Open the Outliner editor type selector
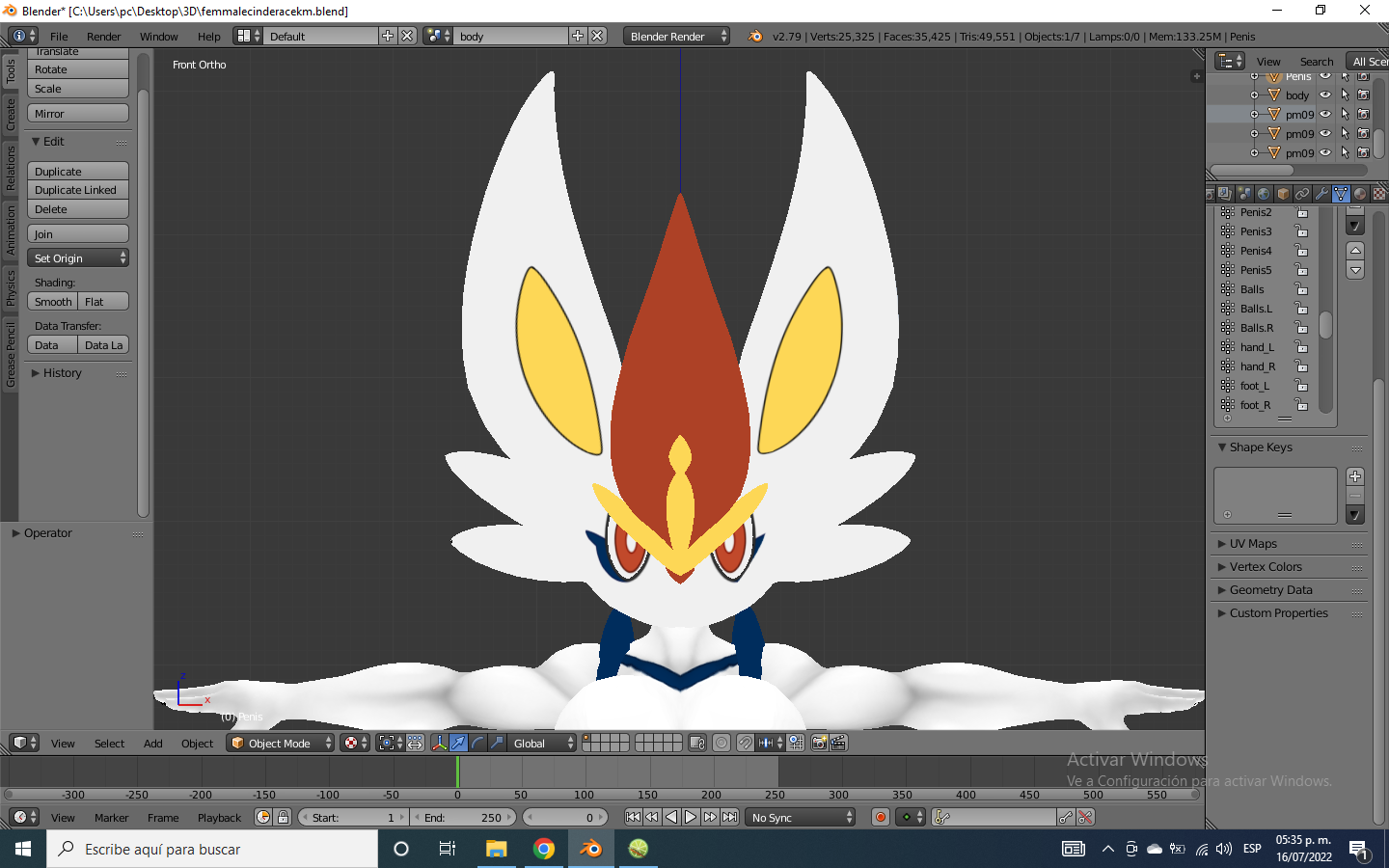Viewport: 1389px width, 868px height. click(x=1230, y=61)
